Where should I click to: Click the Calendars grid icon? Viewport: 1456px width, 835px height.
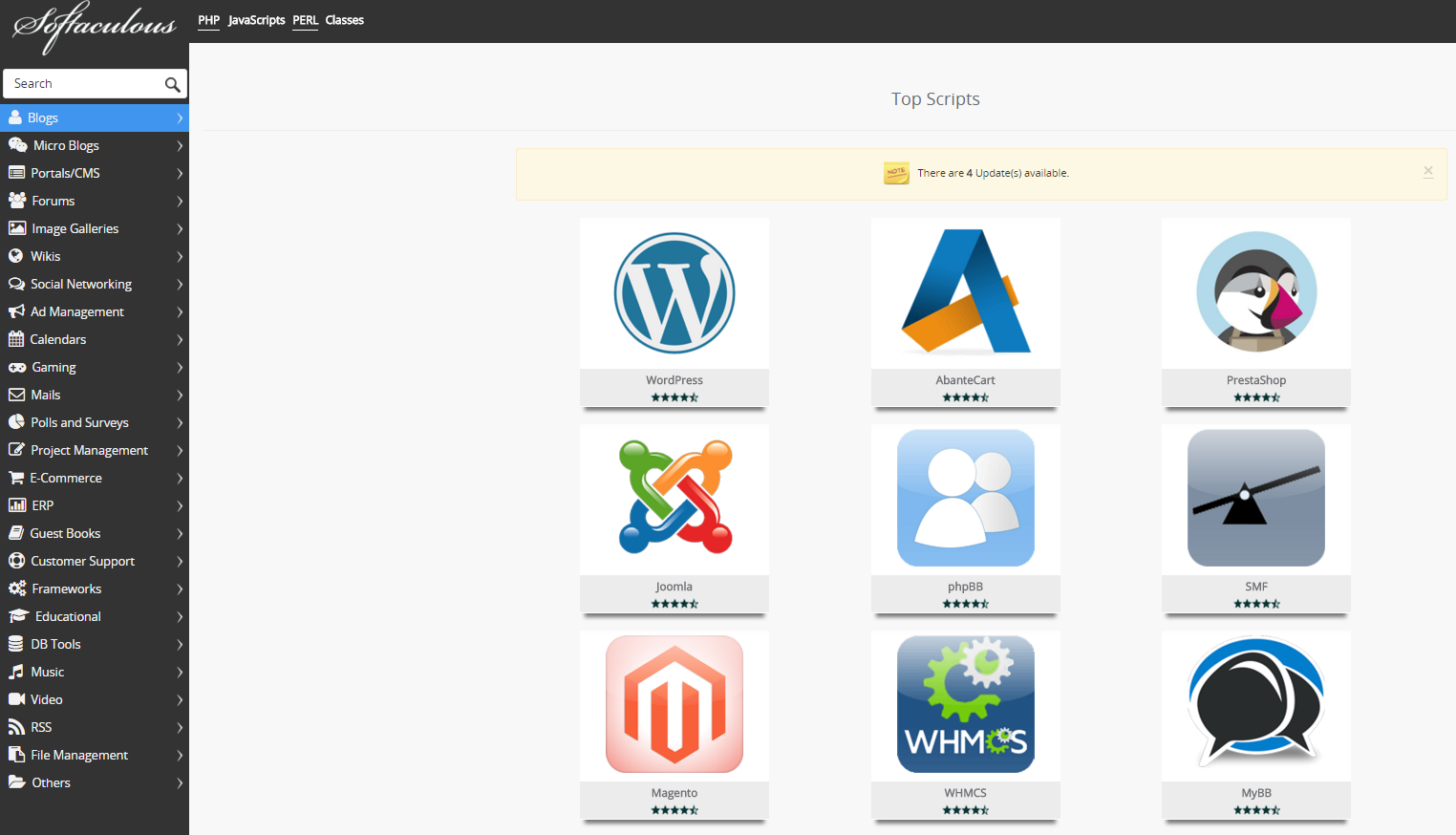point(15,339)
